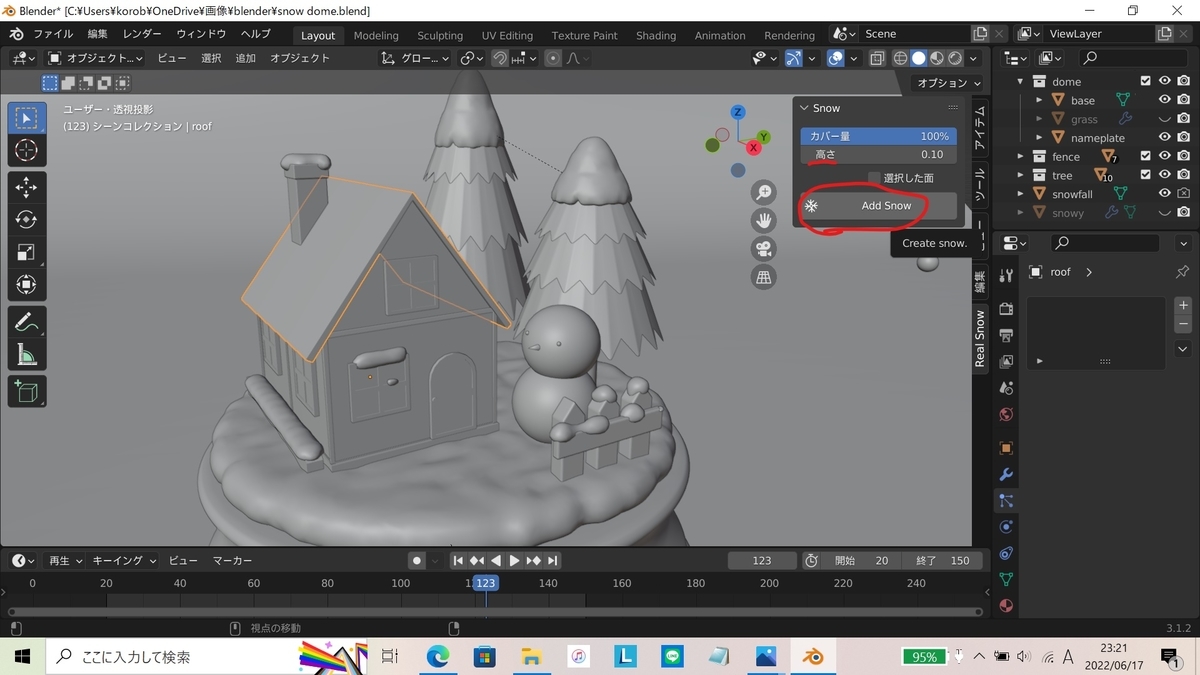The width and height of the screenshot is (1200, 675).
Task: Open the Real Snow sidebar tab
Action: (x=980, y=338)
